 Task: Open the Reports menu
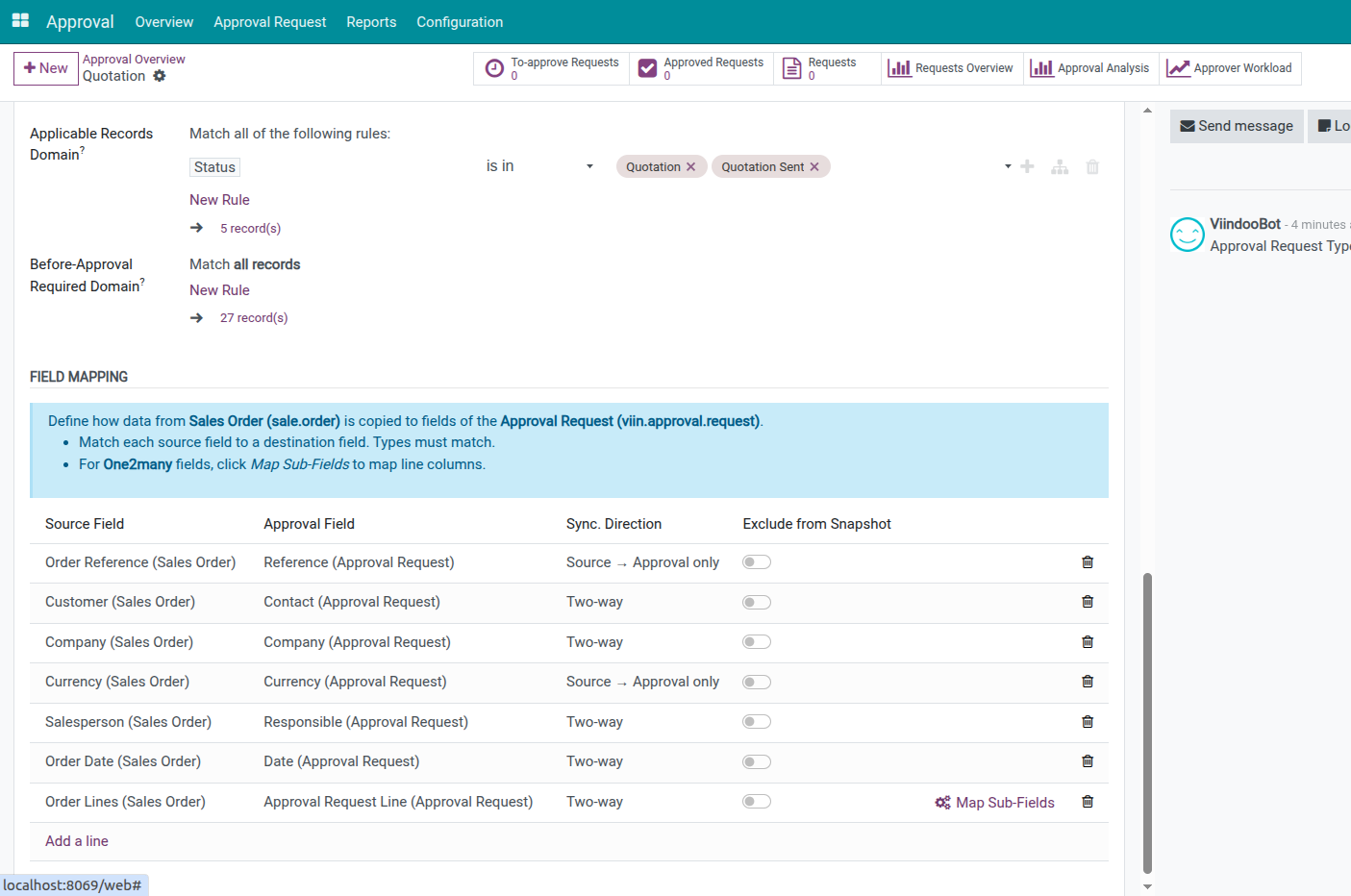click(x=371, y=21)
